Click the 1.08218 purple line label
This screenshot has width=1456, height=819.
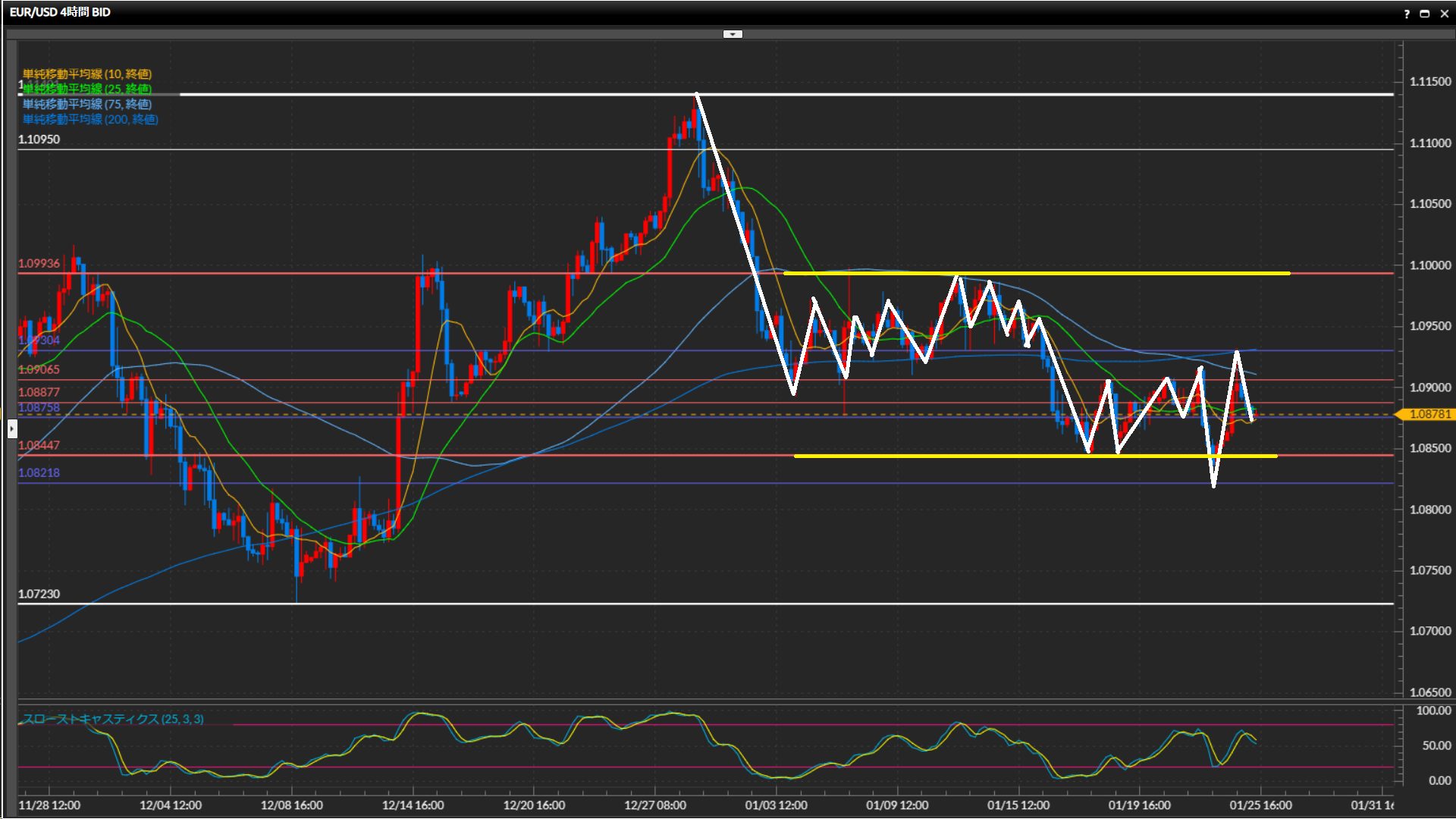click(39, 472)
